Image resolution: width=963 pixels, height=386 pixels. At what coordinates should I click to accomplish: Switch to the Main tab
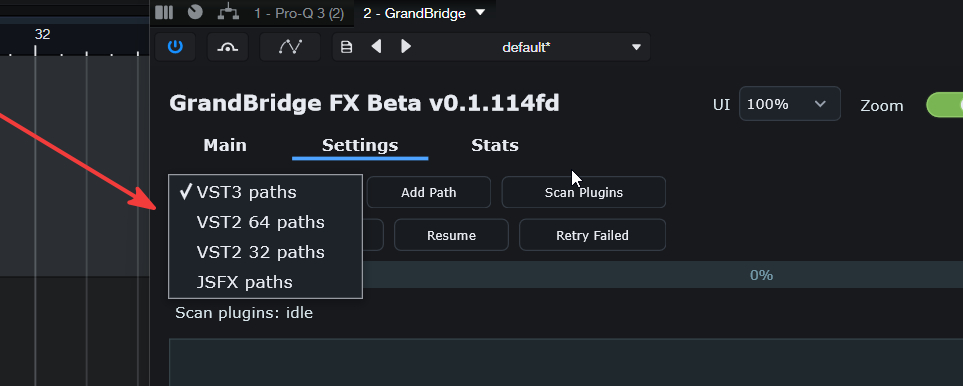click(225, 145)
